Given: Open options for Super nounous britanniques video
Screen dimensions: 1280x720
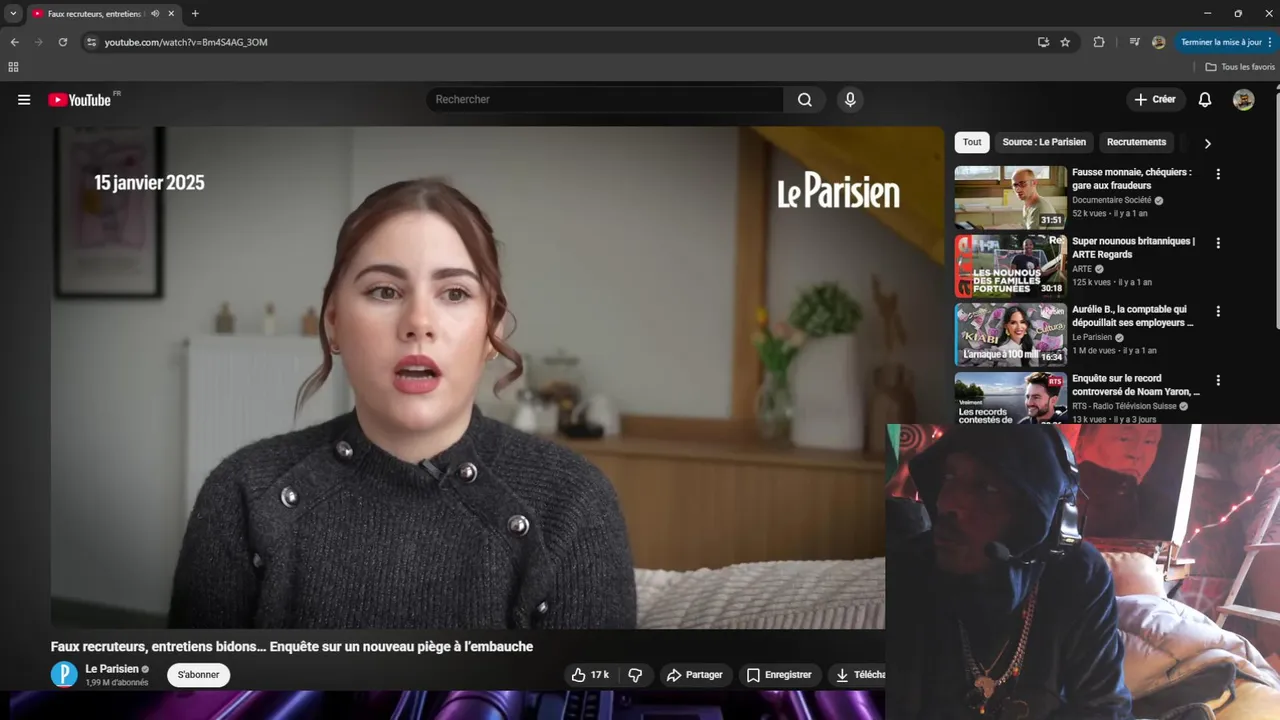Looking at the screenshot, I should pos(1218,243).
